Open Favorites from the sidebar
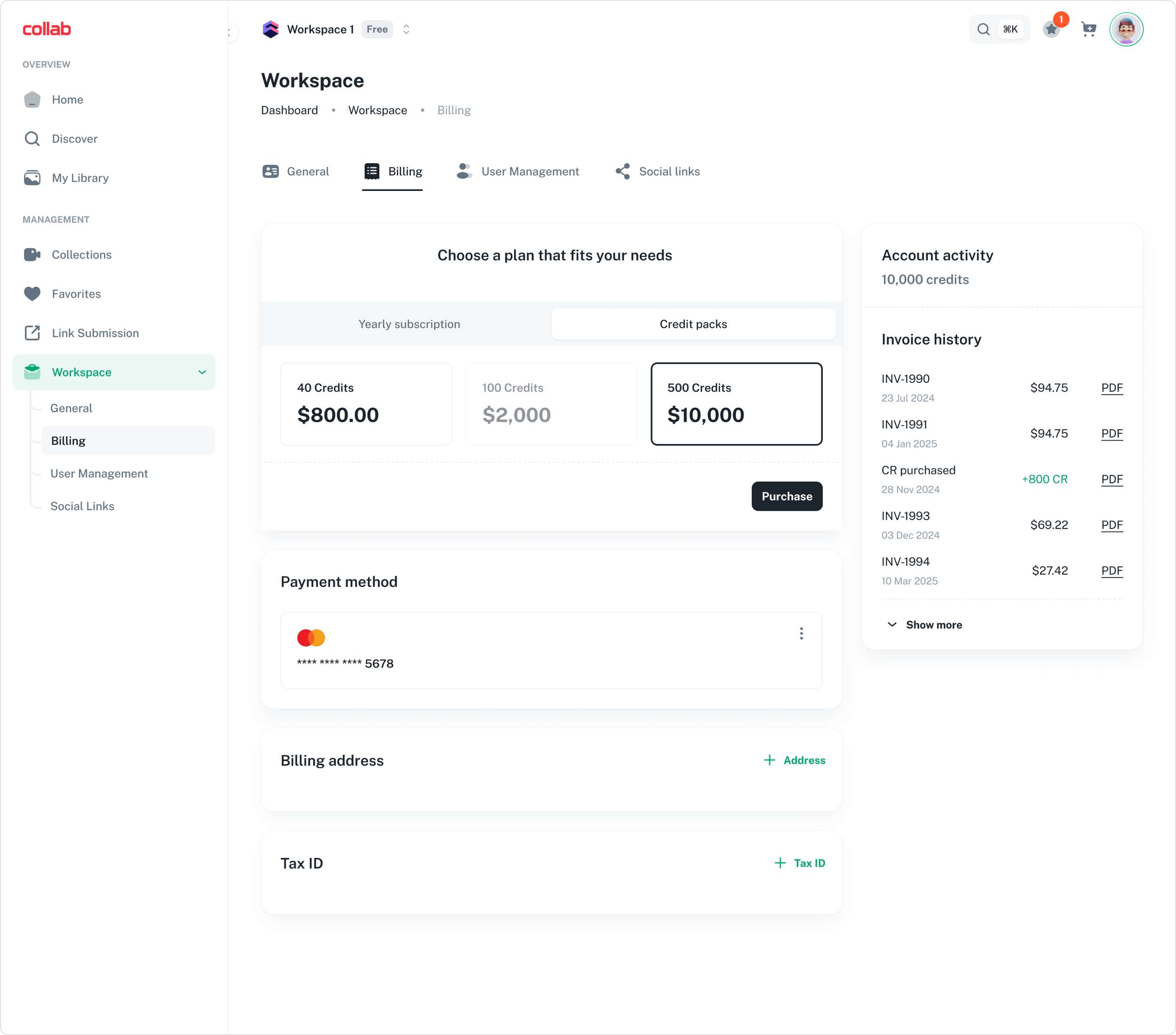The height and width of the screenshot is (1035, 1176). (x=75, y=294)
